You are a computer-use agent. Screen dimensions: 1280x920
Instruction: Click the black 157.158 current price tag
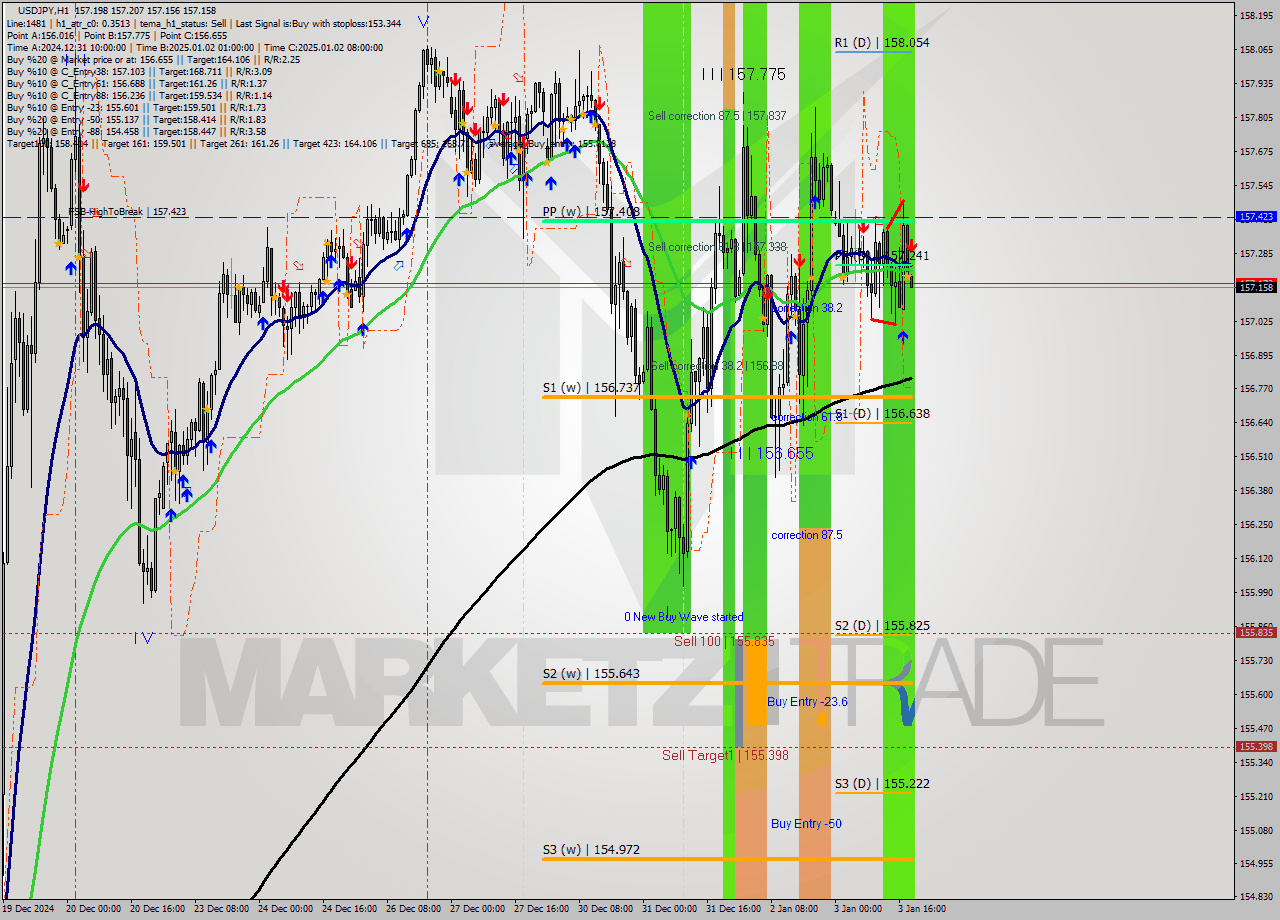[x=1256, y=287]
